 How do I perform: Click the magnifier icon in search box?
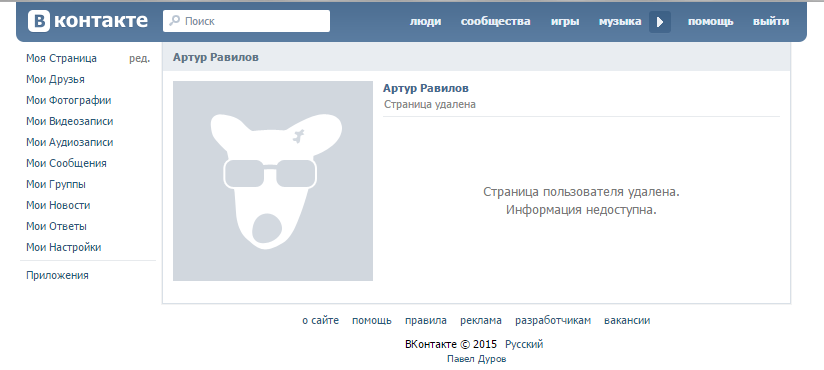tap(174, 21)
